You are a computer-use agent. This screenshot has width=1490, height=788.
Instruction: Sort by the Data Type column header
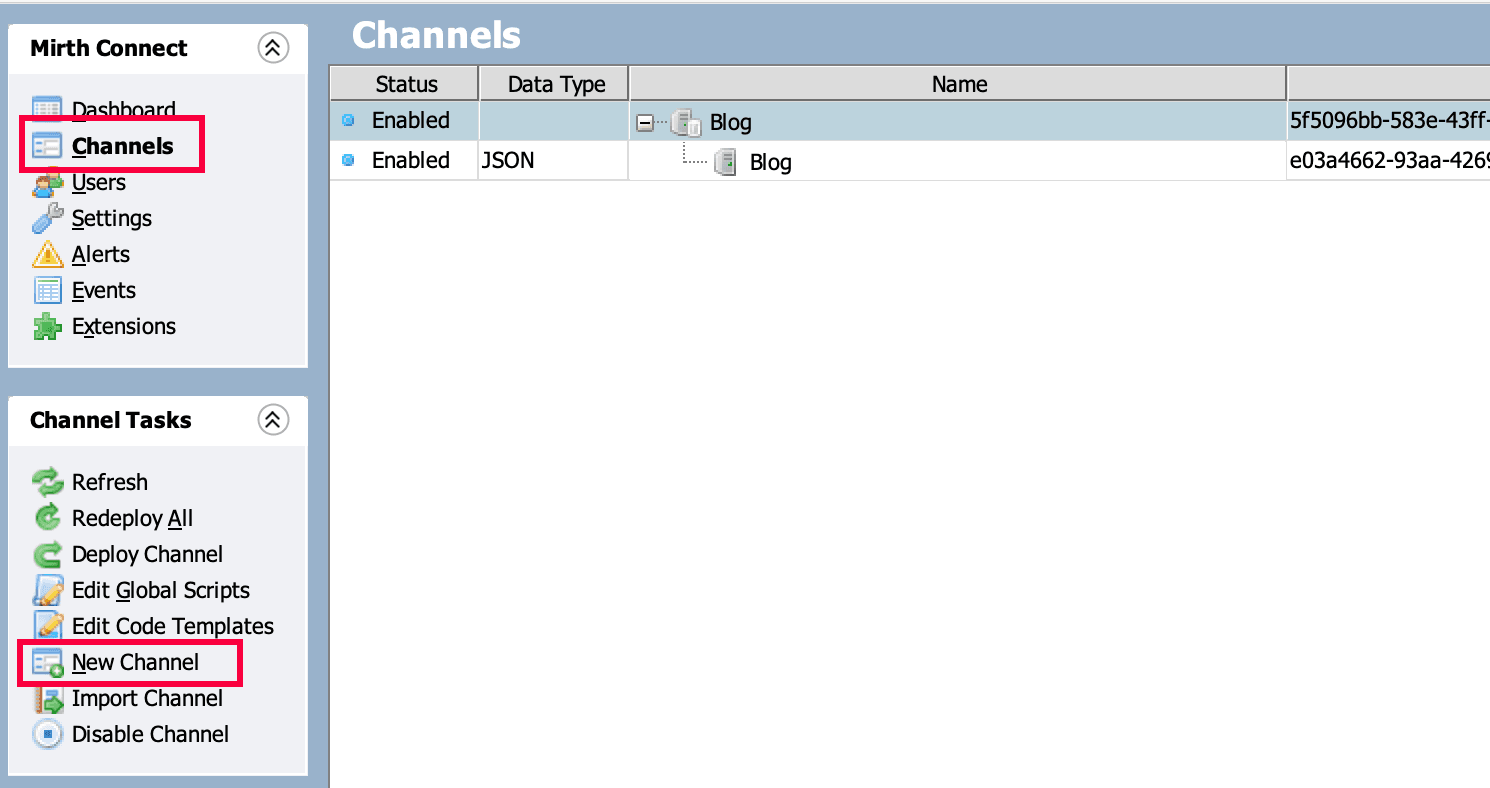click(555, 84)
